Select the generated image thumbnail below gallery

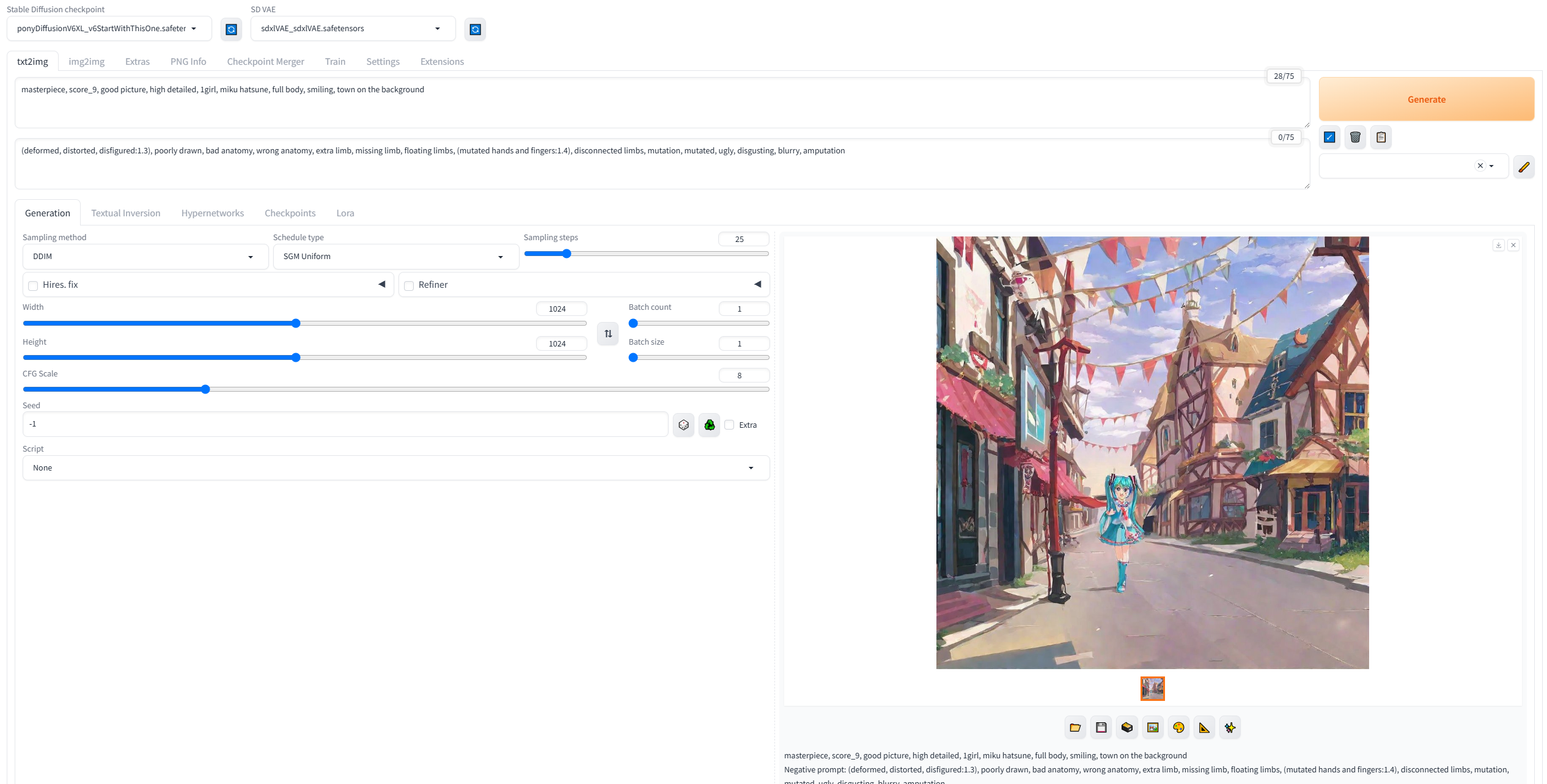(1153, 689)
